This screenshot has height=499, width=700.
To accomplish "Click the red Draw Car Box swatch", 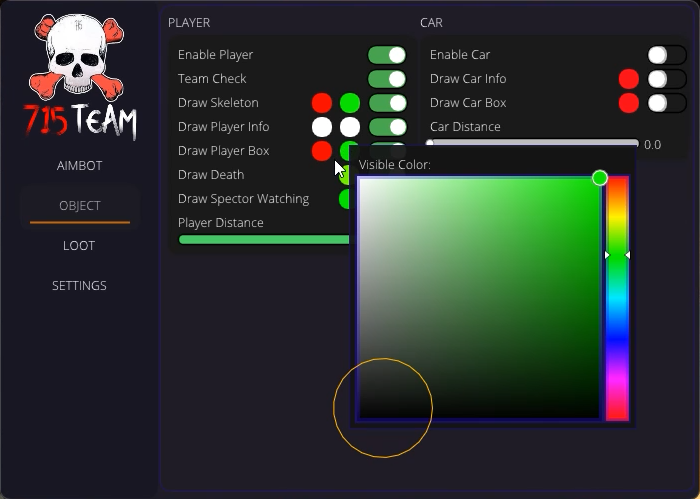I will click(629, 103).
